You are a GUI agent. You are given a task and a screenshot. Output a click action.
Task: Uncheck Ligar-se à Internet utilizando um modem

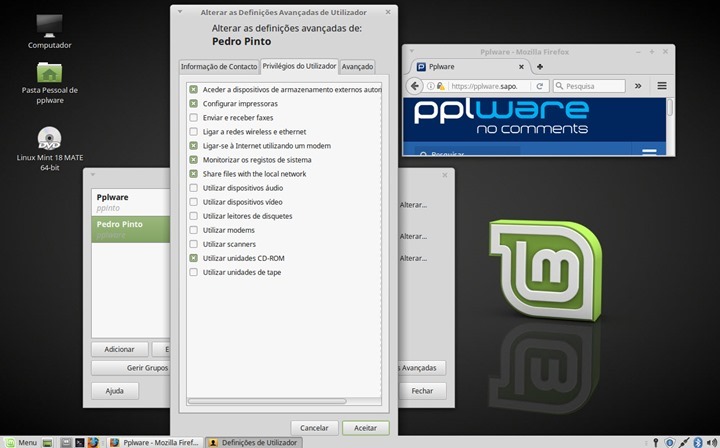point(193,146)
